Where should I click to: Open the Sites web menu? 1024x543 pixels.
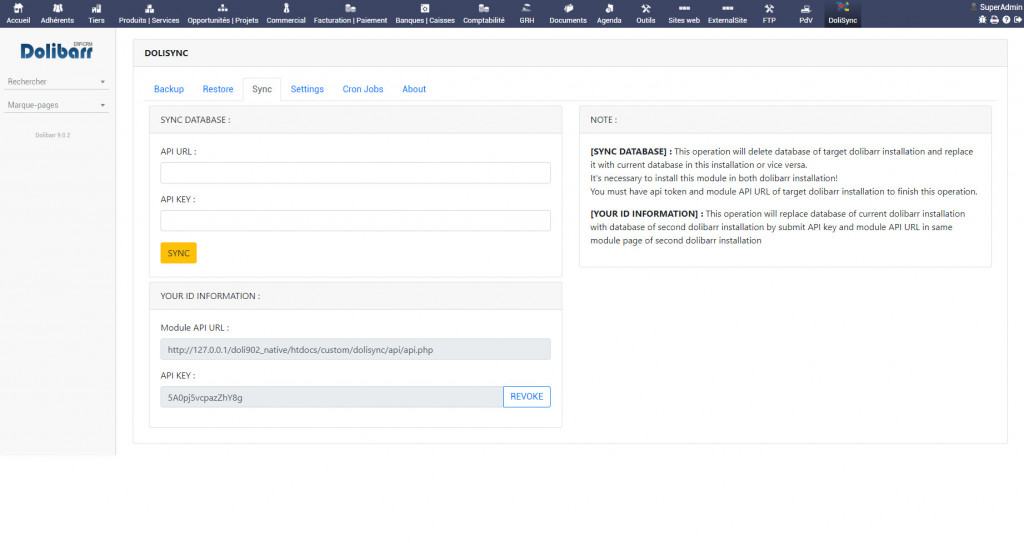point(684,14)
